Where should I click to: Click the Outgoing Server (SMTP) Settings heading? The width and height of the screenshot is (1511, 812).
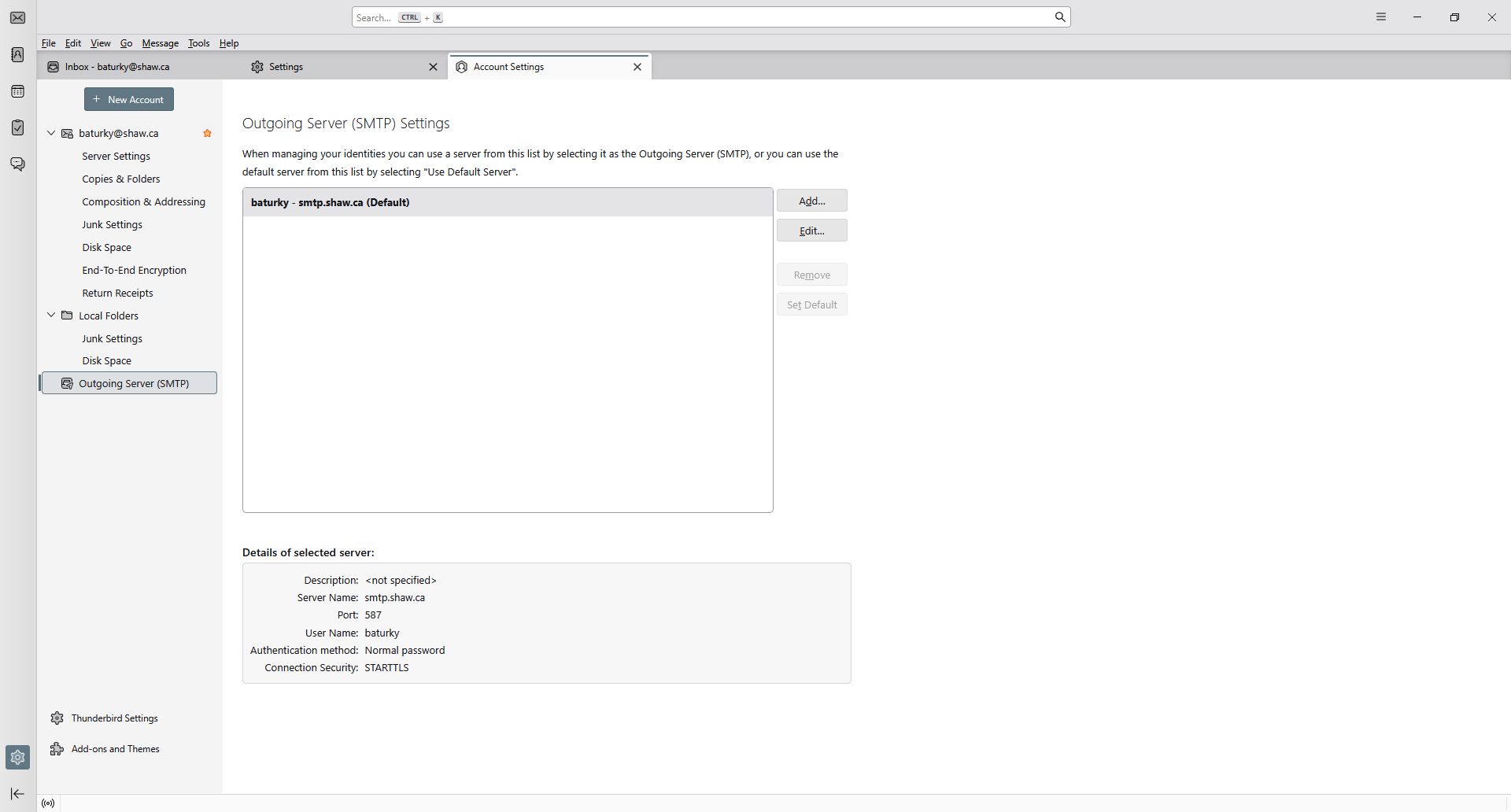click(346, 124)
